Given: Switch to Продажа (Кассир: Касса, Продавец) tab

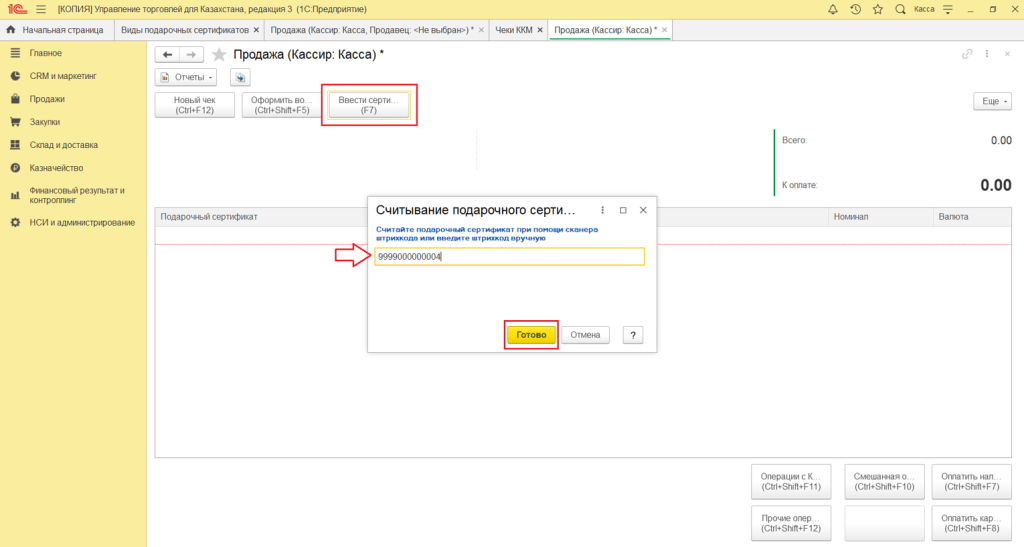Looking at the screenshot, I should tap(372, 30).
